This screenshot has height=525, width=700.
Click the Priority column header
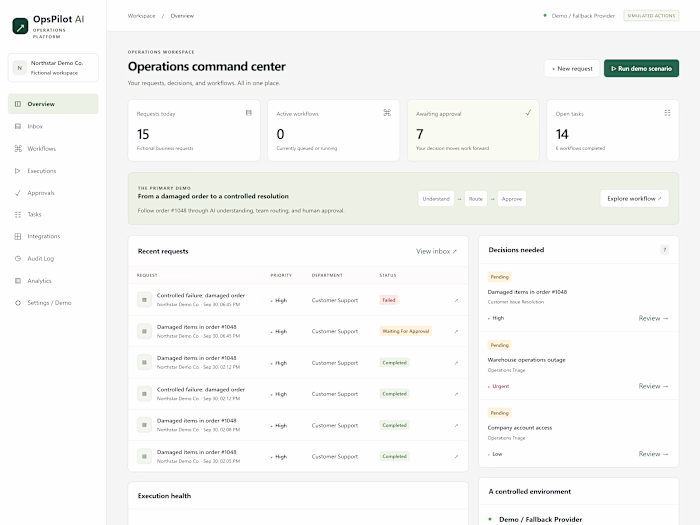281,275
